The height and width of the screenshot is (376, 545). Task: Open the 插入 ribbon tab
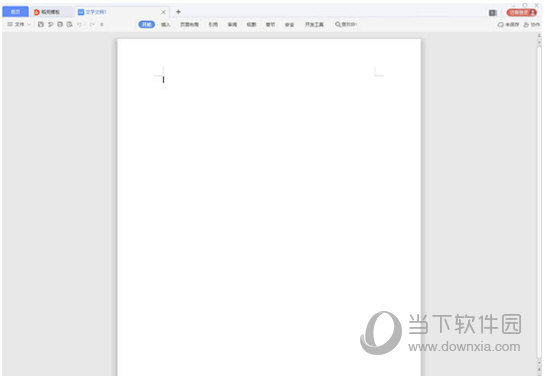(x=166, y=24)
